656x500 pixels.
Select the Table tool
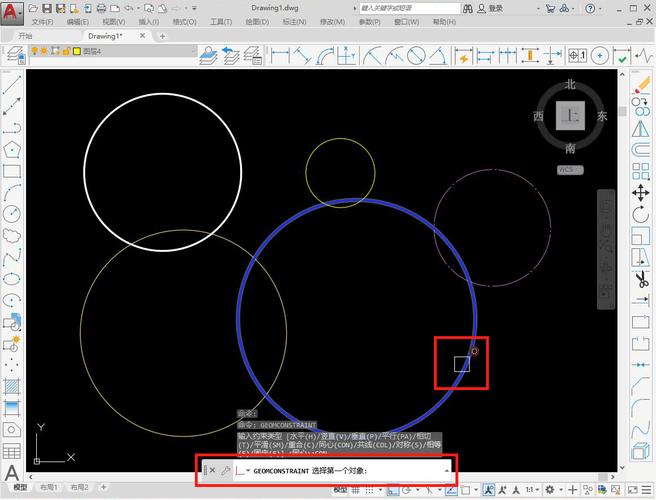click(x=12, y=451)
